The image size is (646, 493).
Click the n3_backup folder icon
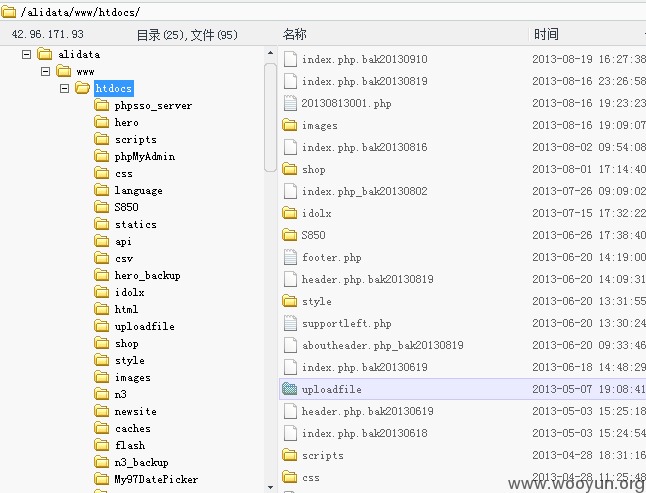click(x=101, y=462)
